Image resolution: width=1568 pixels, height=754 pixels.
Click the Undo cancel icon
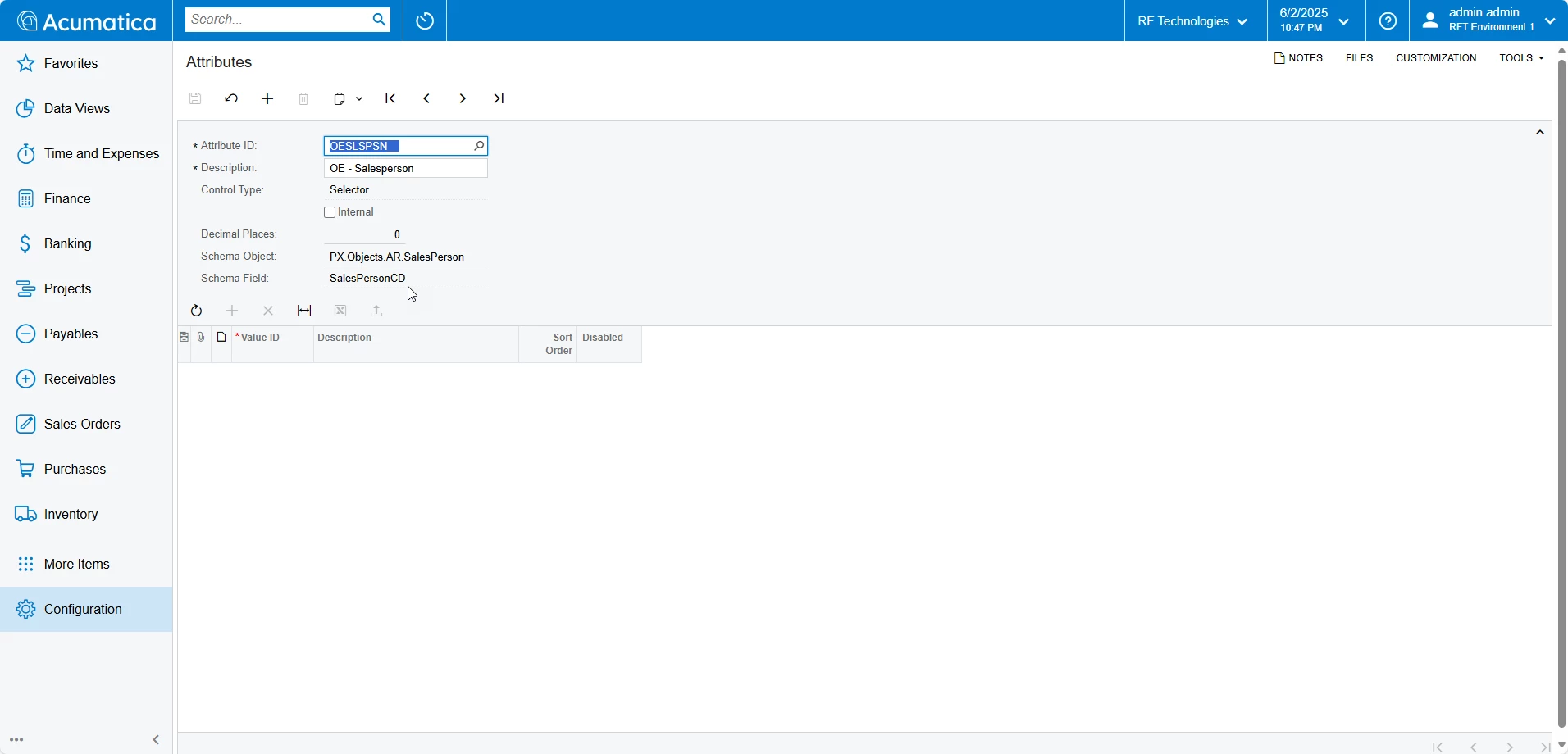[x=231, y=99]
